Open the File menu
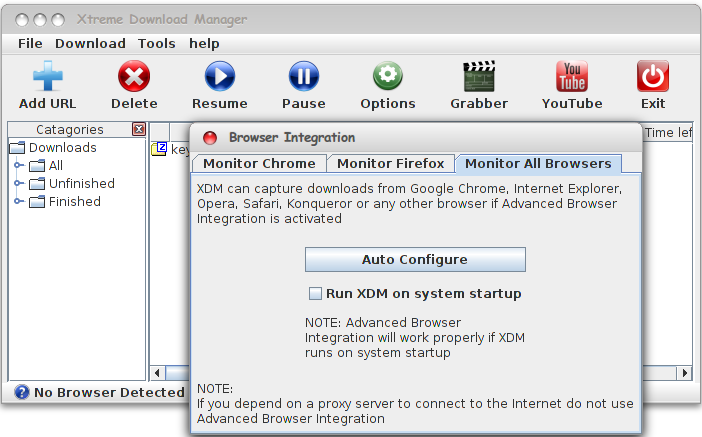 click(x=30, y=43)
